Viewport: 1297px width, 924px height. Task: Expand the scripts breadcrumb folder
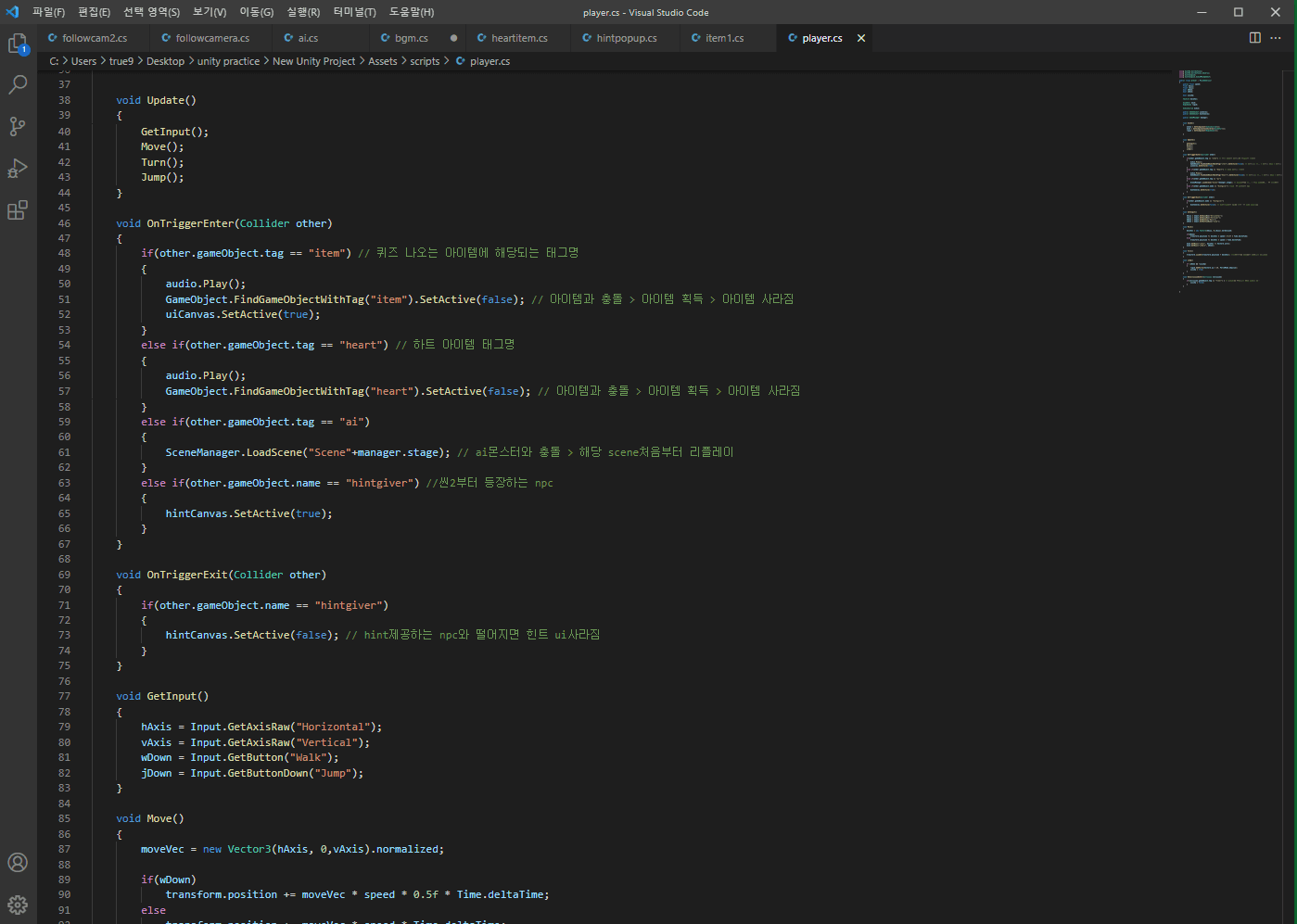tap(425, 61)
